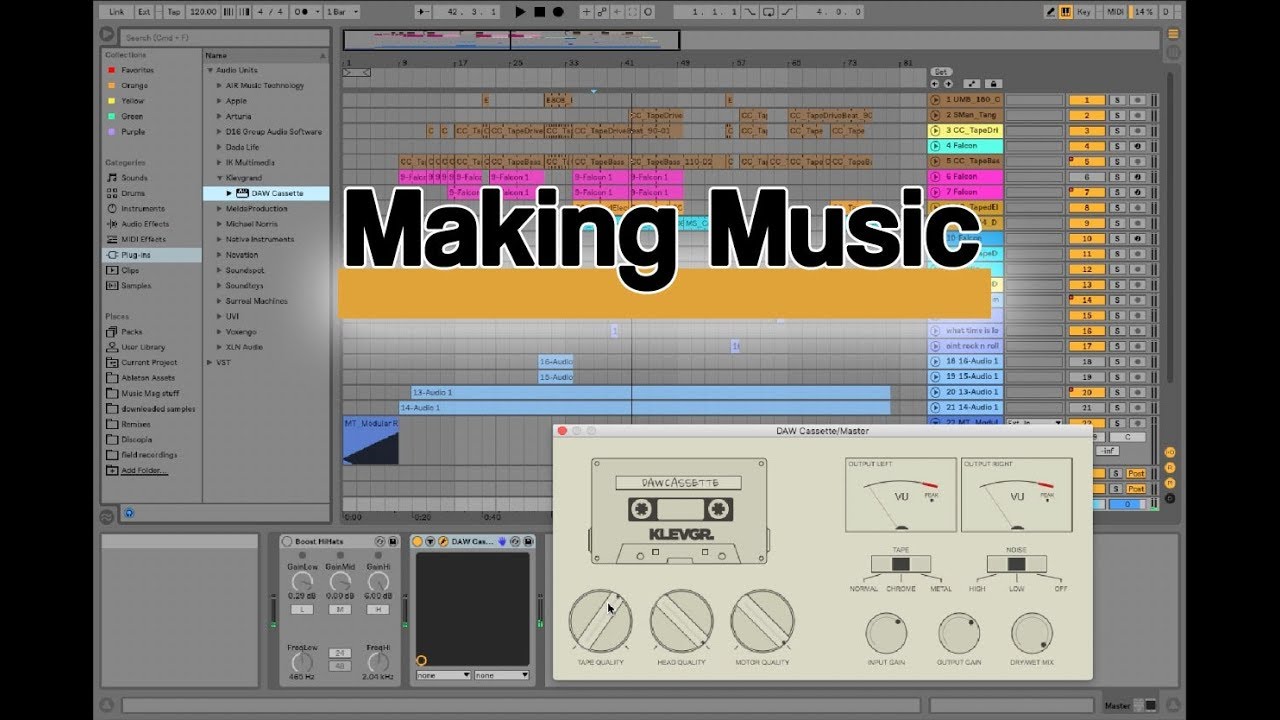Toggle Boost HiHats device activator
The image size is (1280, 720).
coord(287,541)
